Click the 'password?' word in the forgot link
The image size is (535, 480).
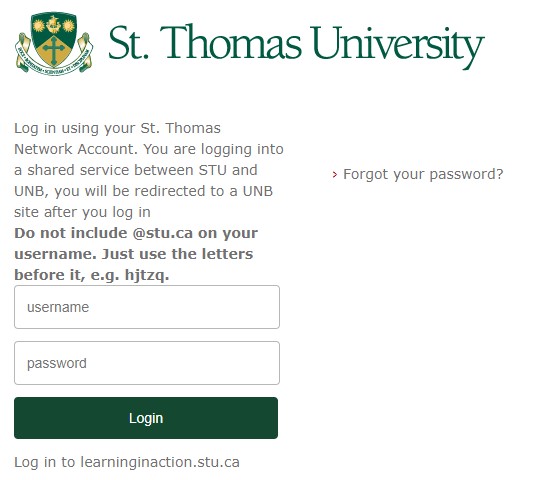coord(466,174)
